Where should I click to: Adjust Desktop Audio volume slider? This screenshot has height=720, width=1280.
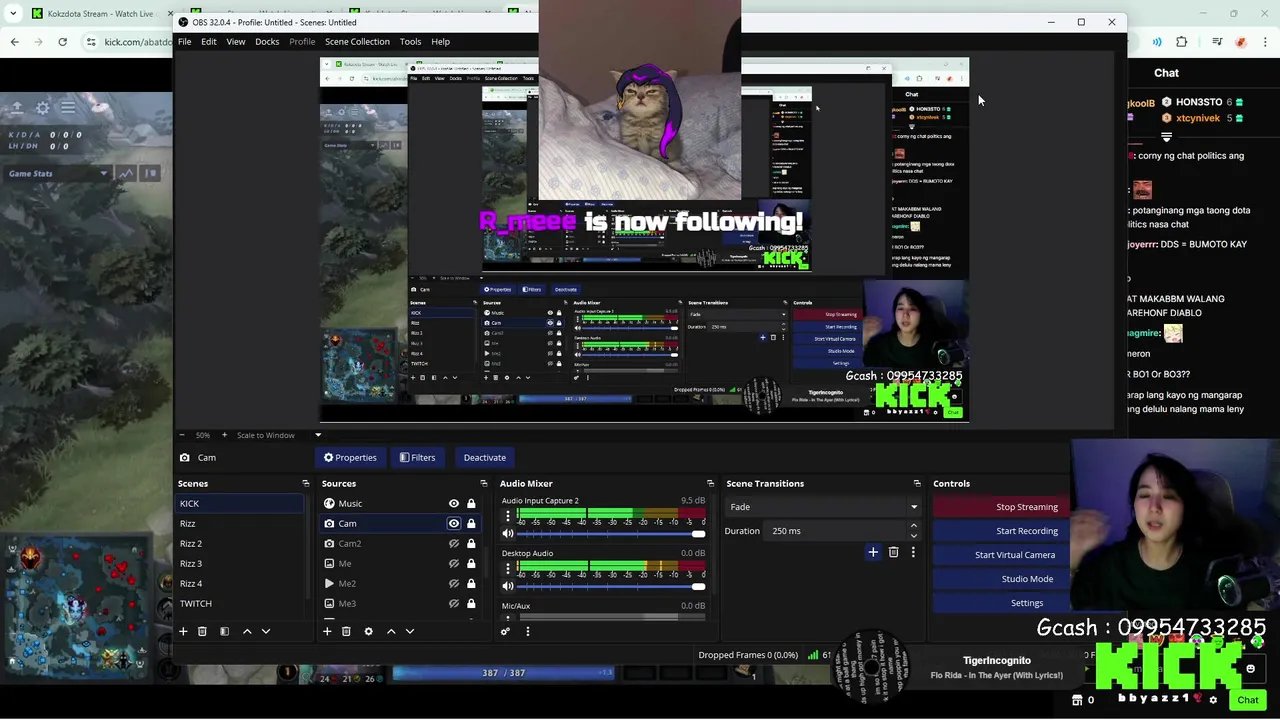pyautogui.click(x=611, y=585)
